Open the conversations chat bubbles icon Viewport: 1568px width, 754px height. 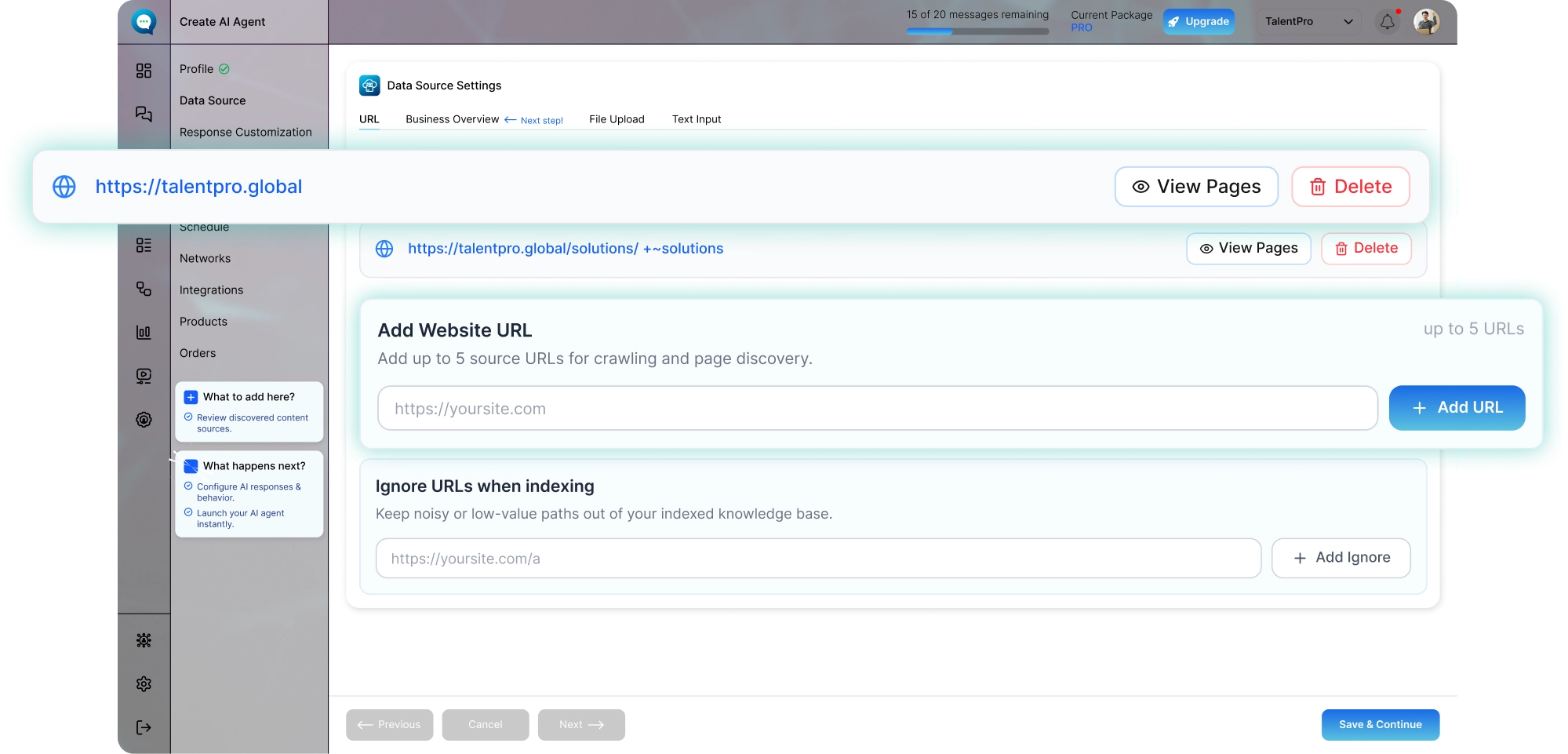(x=144, y=114)
